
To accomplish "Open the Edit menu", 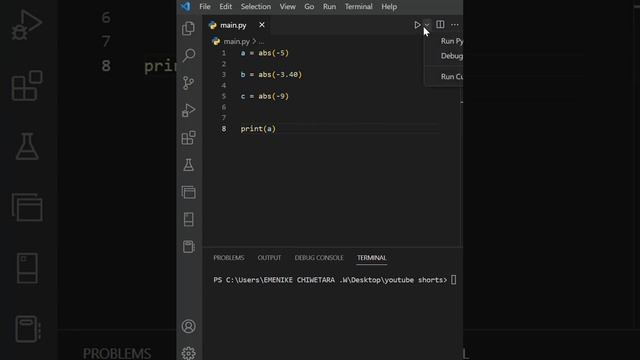I will 225,7.
